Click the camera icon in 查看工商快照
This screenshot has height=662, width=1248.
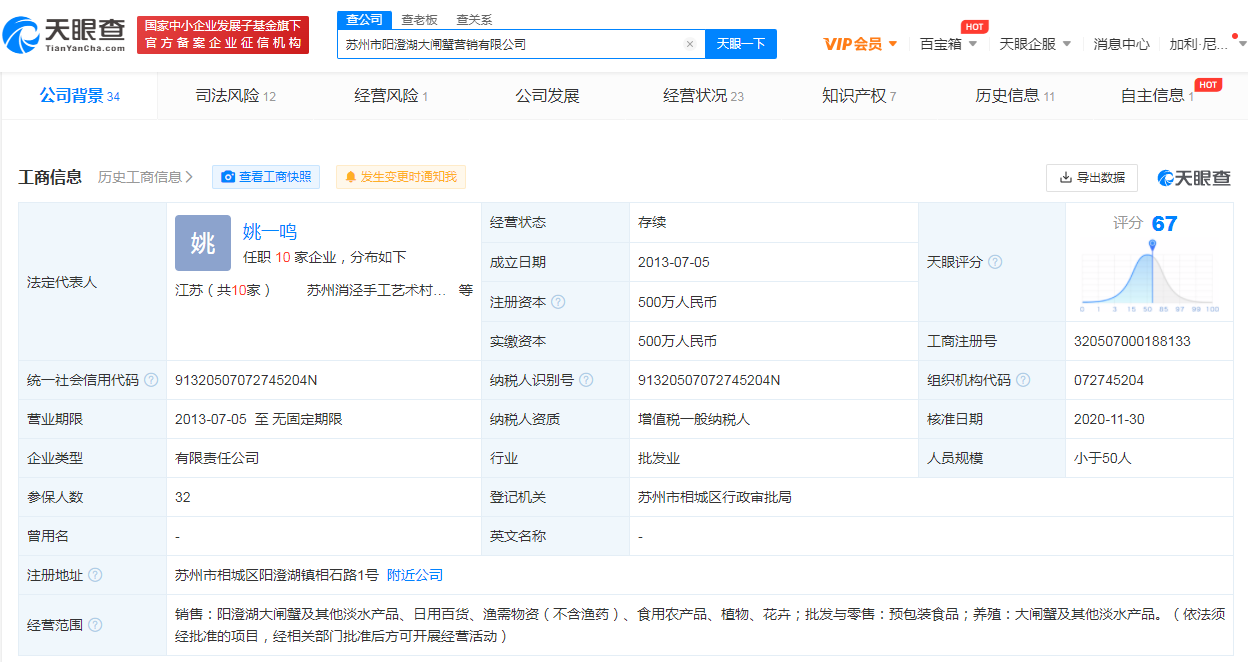tap(228, 177)
